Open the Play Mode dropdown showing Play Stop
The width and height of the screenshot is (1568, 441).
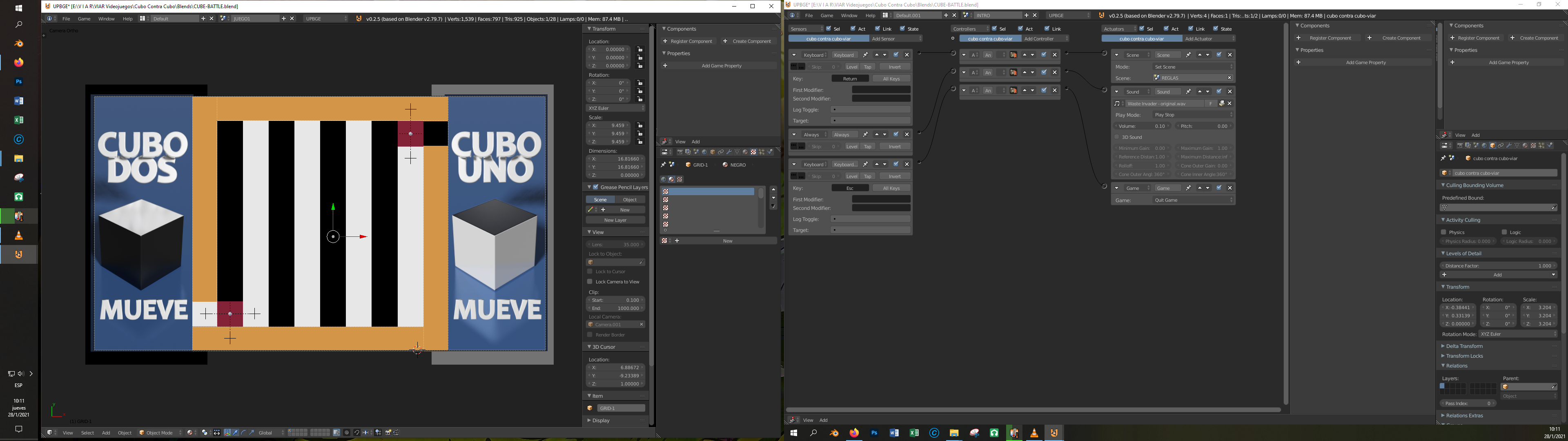pyautogui.click(x=1193, y=115)
